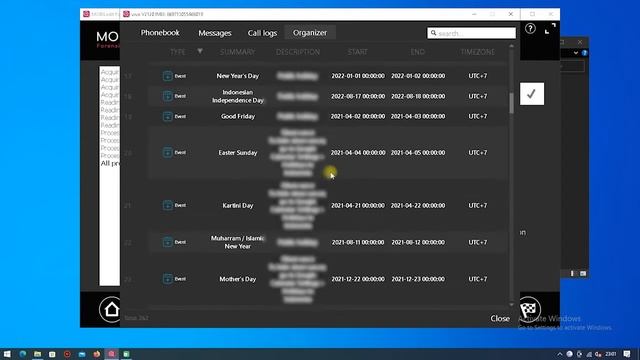Open the Windows Start menu
This screenshot has width=640, height=360.
[x=7, y=354]
